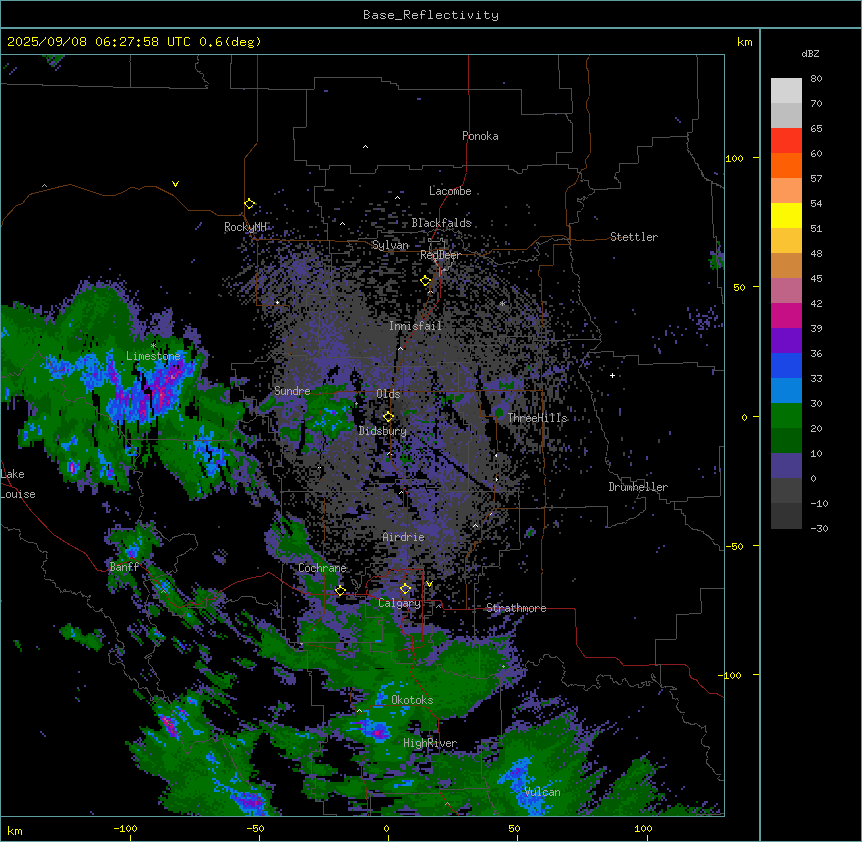The height and width of the screenshot is (842, 862).
Task: Click the 45 value on dBZ legend
Action: point(816,278)
